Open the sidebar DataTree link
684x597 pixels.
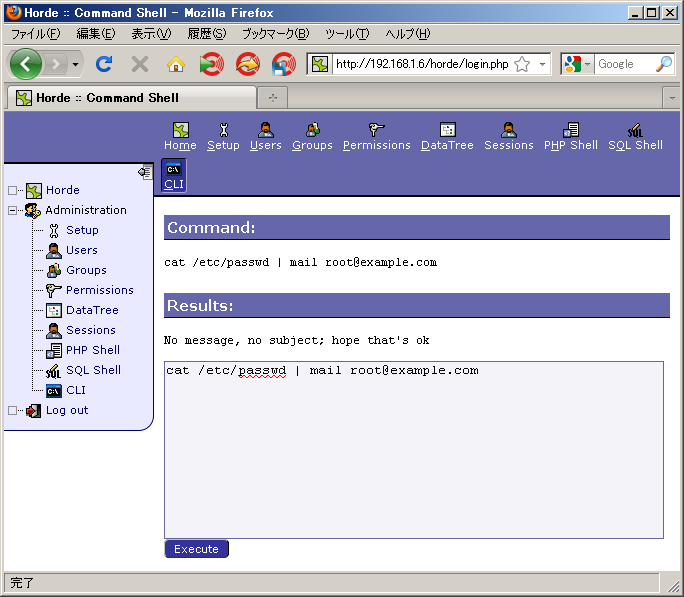pyautogui.click(x=92, y=310)
